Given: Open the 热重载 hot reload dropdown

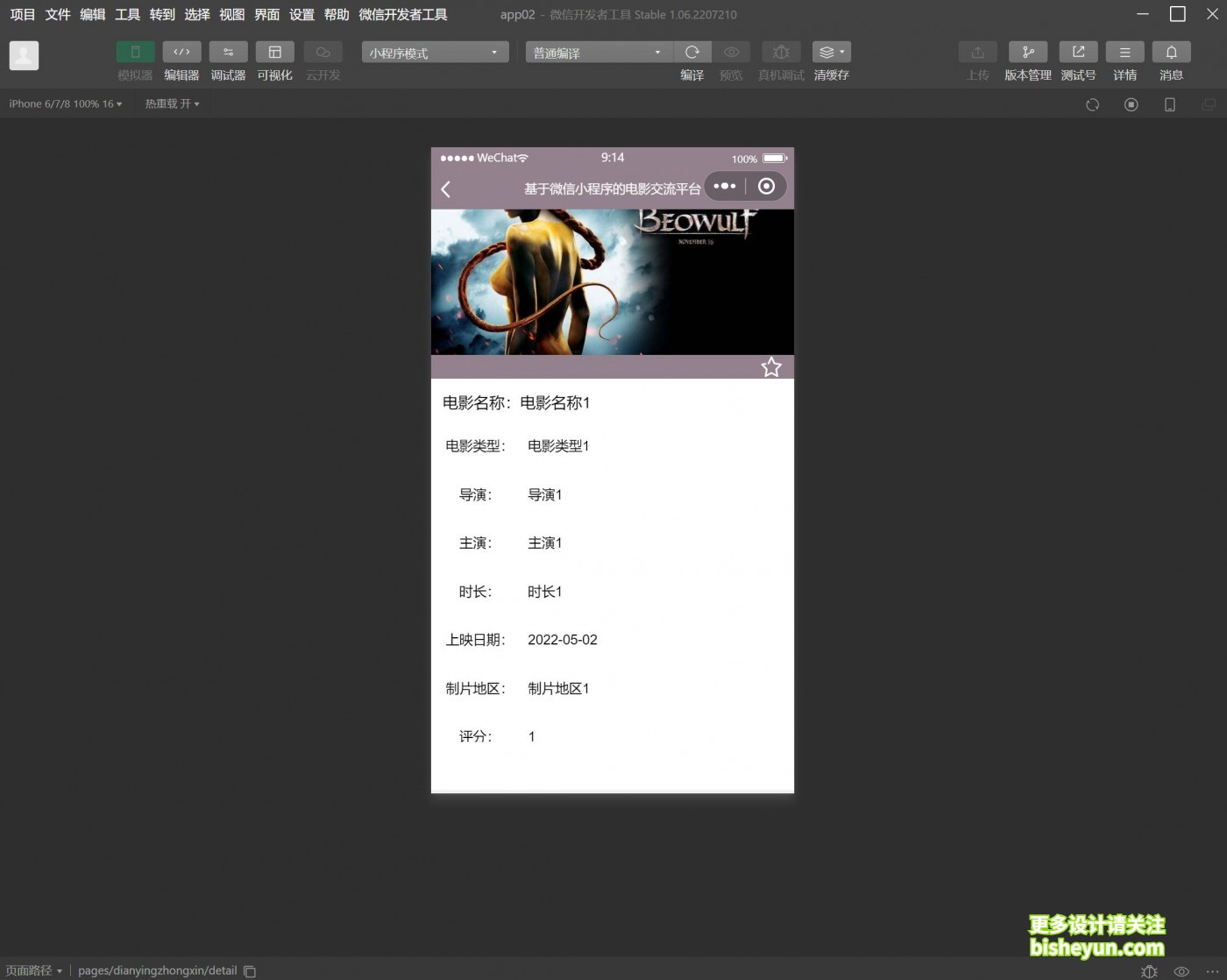Looking at the screenshot, I should tap(172, 103).
